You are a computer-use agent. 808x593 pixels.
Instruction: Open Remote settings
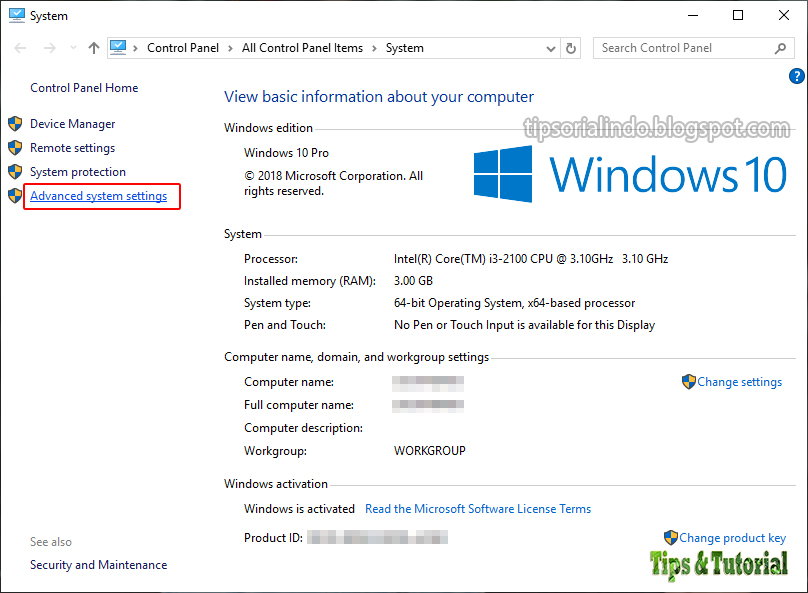73,148
